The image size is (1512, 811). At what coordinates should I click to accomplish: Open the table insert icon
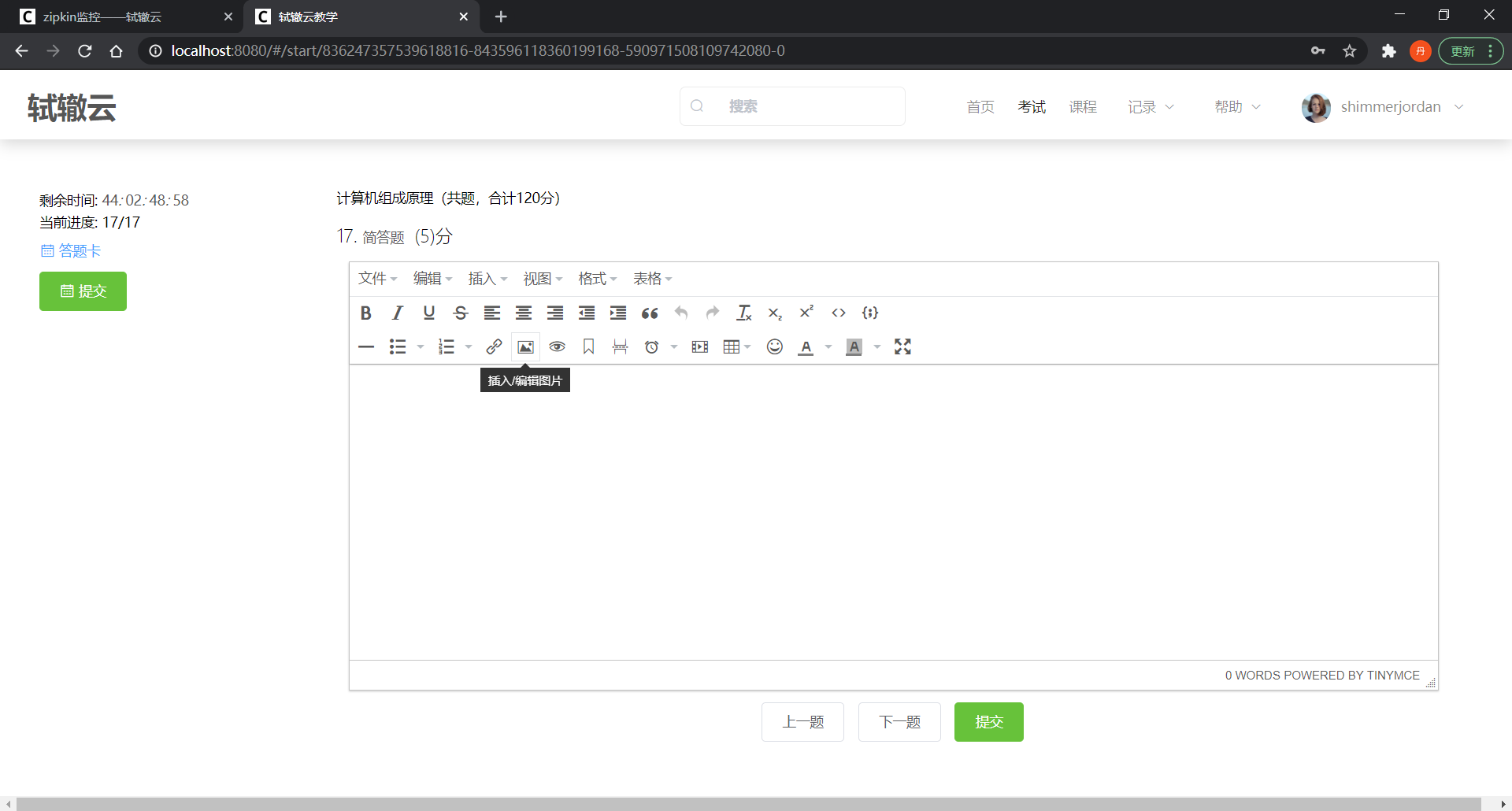(732, 346)
